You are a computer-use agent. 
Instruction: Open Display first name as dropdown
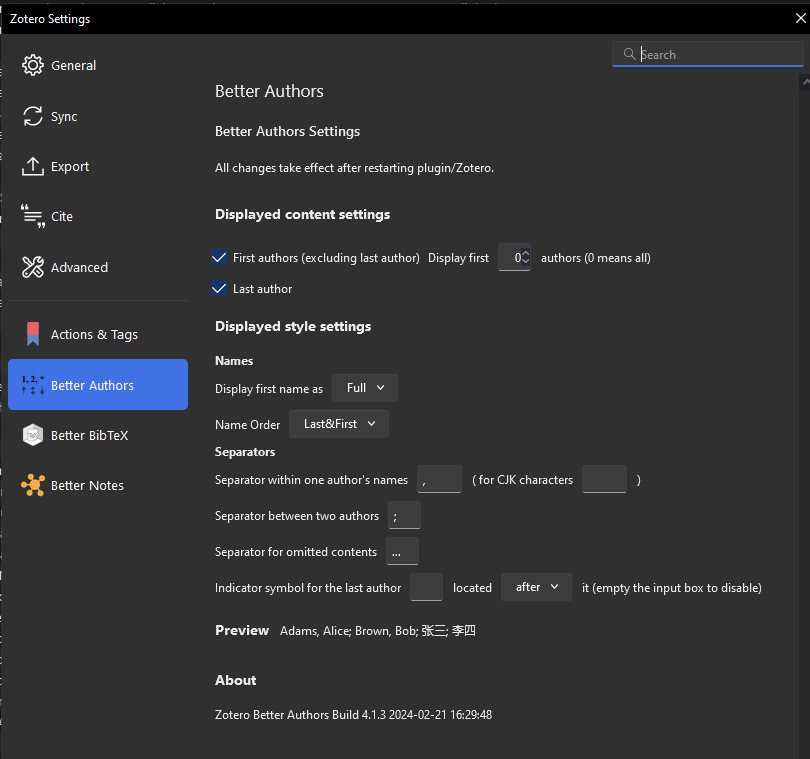pyautogui.click(x=365, y=388)
